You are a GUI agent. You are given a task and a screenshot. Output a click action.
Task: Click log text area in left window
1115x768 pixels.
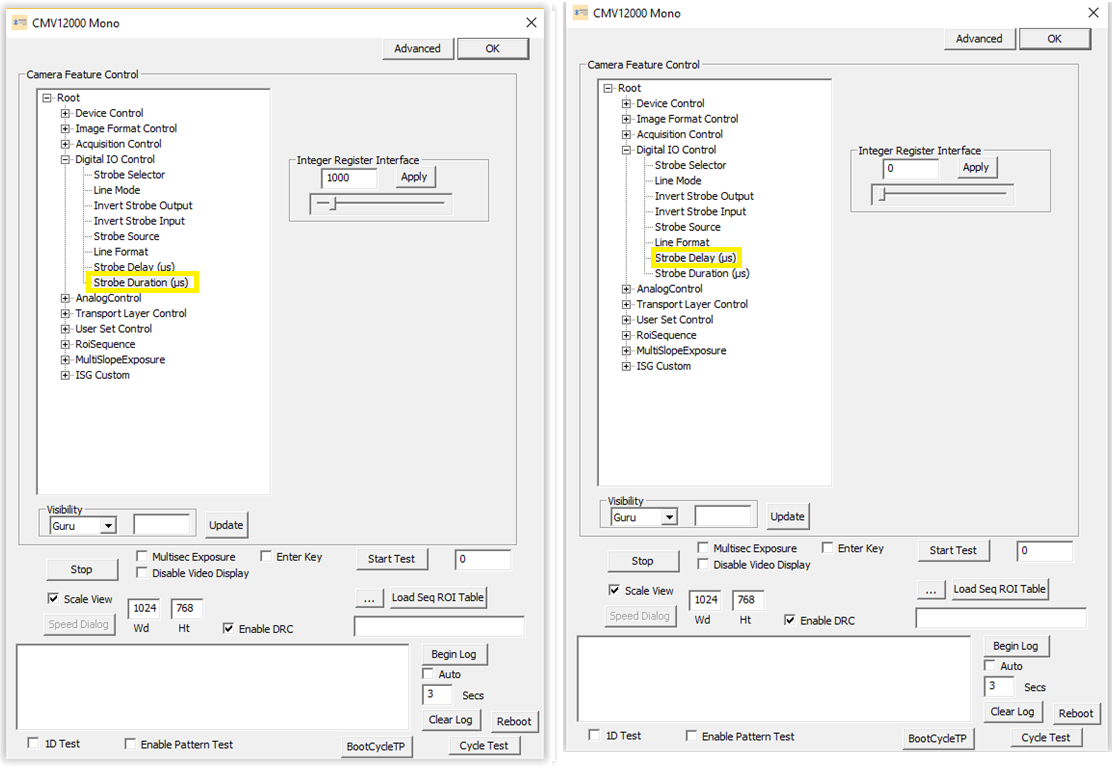pyautogui.click(x=213, y=687)
